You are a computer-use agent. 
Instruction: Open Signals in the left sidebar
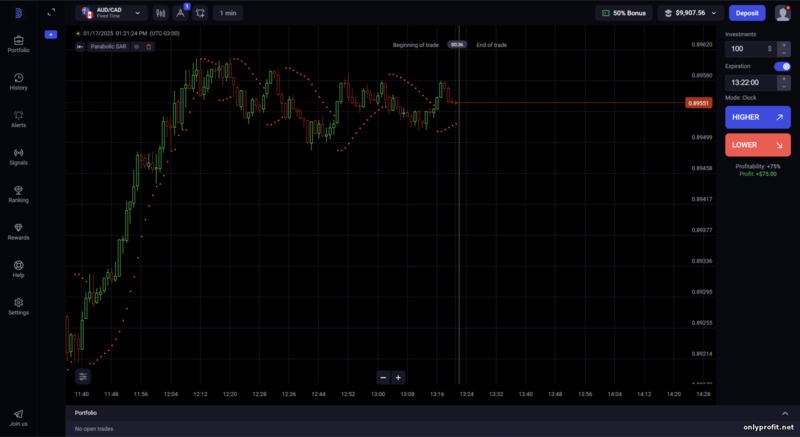click(x=18, y=155)
